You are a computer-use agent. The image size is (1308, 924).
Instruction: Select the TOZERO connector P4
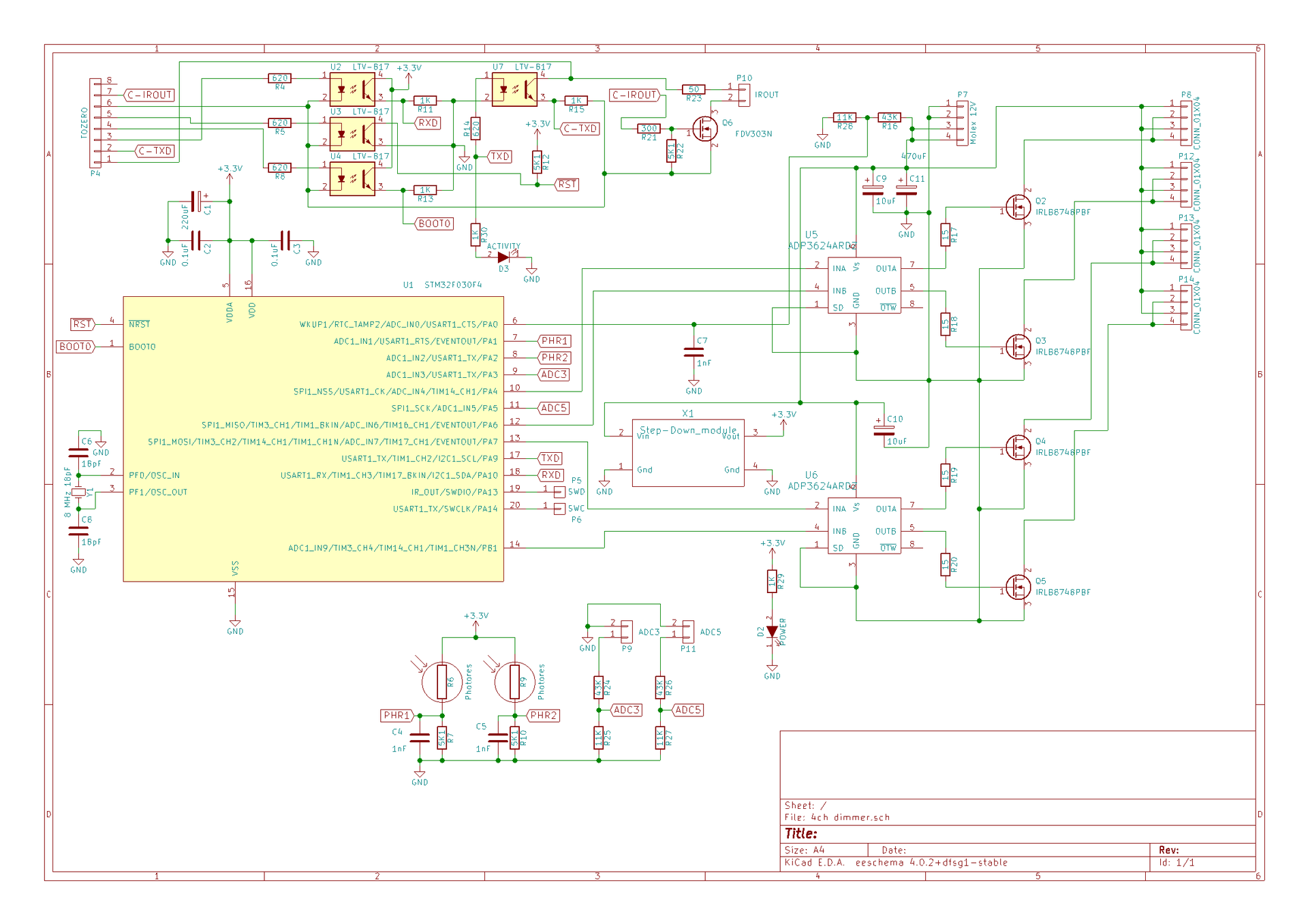[95, 123]
